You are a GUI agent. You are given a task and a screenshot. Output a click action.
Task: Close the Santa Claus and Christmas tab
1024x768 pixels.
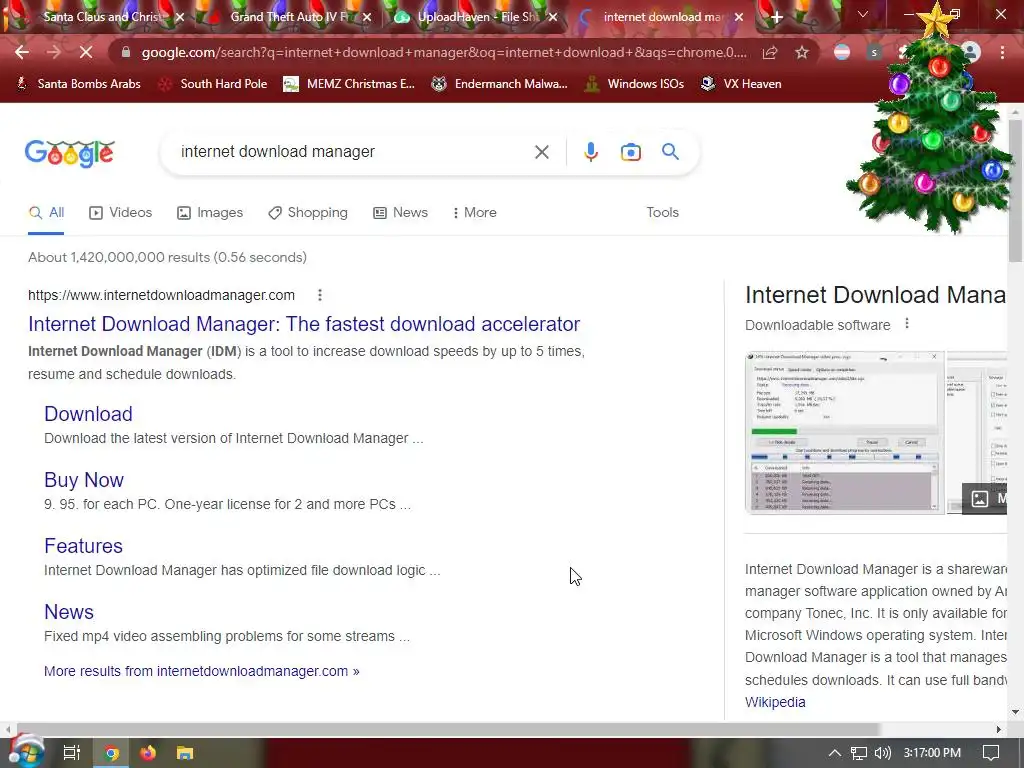(x=180, y=18)
